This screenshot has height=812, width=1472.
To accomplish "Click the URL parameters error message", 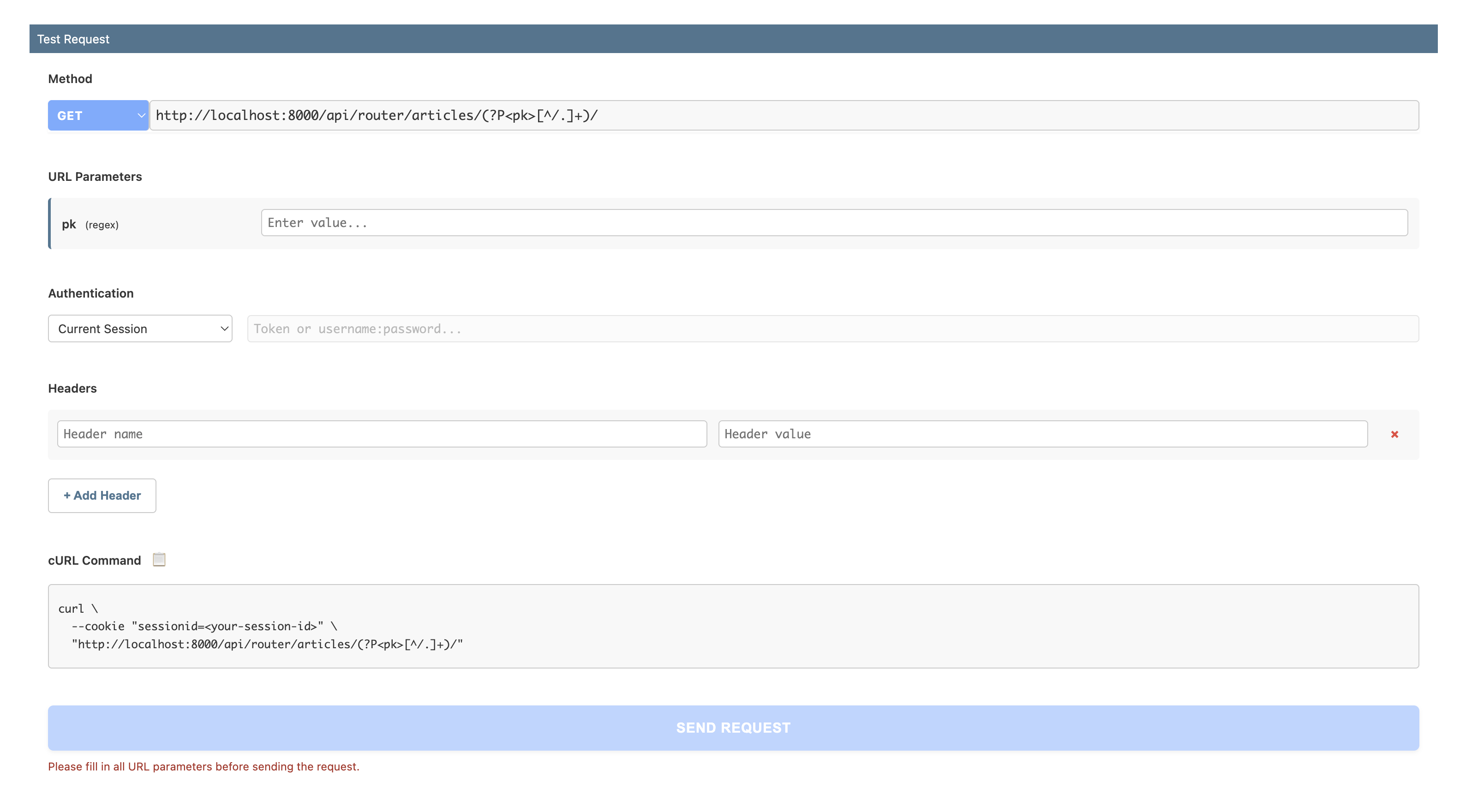I will (x=204, y=766).
